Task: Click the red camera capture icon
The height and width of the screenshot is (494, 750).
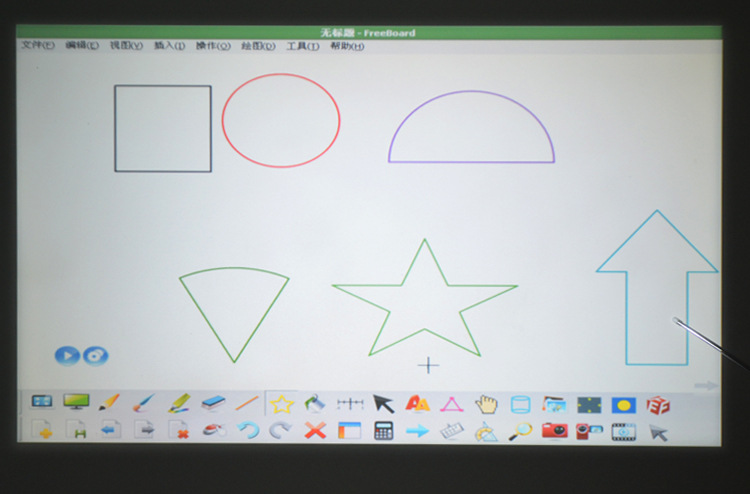Action: [x=554, y=431]
